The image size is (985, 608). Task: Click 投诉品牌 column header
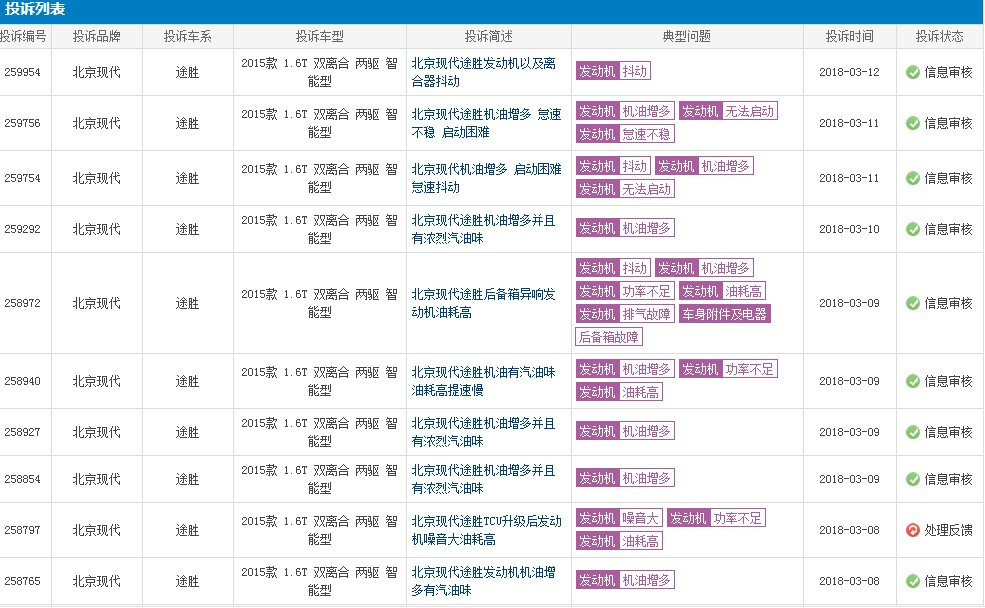point(96,36)
